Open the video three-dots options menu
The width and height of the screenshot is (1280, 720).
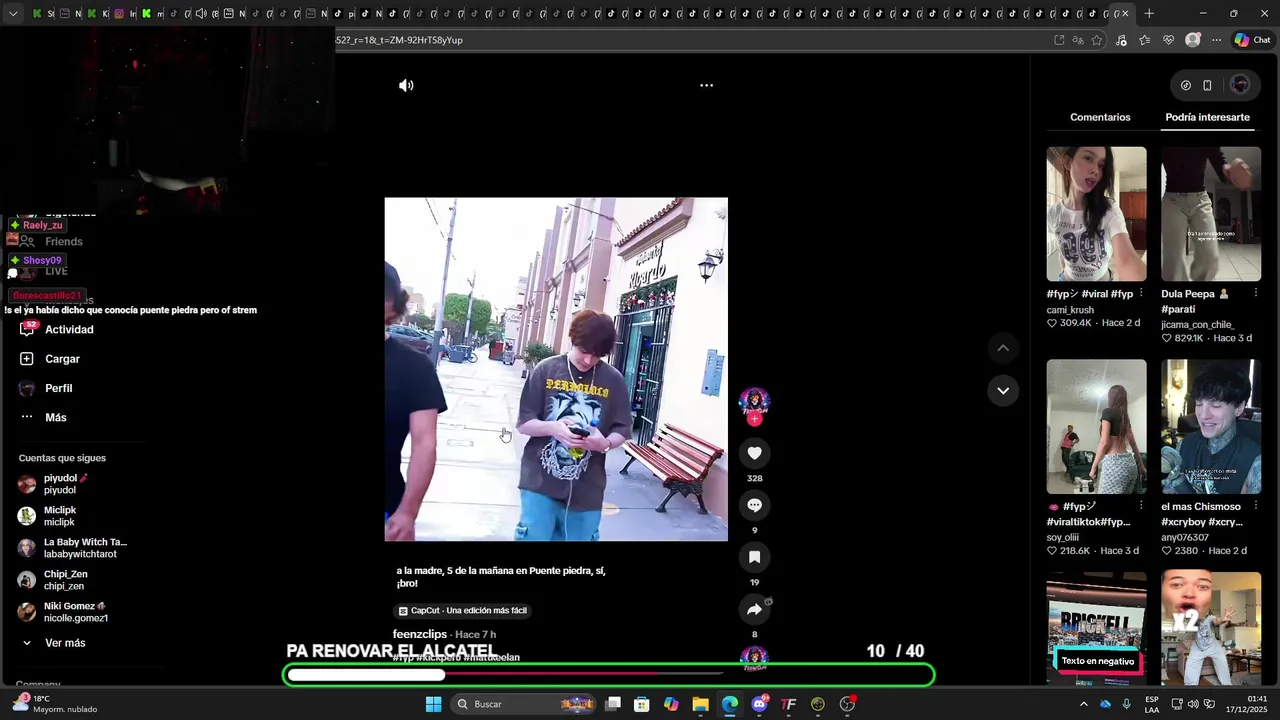coord(706,85)
